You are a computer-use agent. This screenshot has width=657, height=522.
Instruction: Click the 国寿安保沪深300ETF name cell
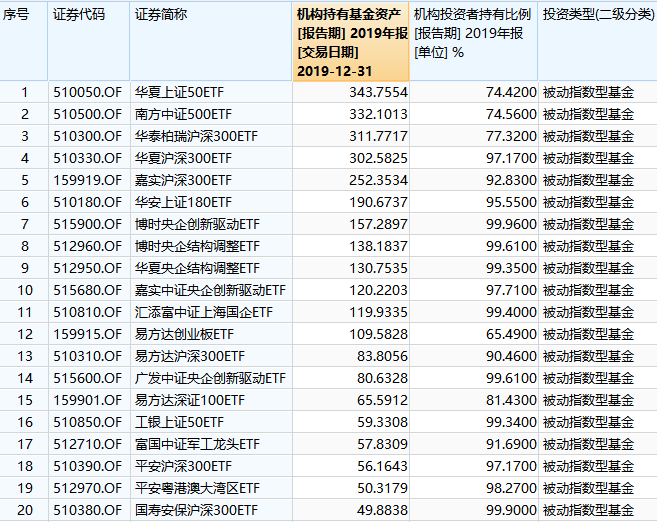coord(197,510)
